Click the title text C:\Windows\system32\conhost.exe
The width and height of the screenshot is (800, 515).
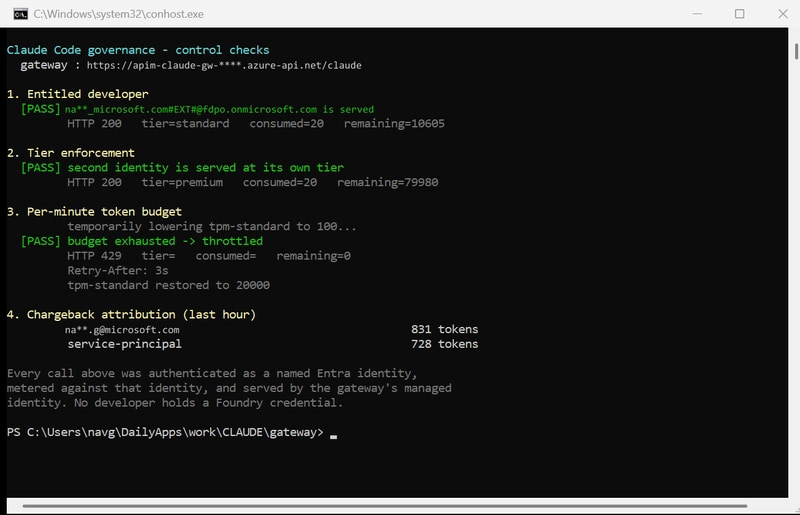118,14
